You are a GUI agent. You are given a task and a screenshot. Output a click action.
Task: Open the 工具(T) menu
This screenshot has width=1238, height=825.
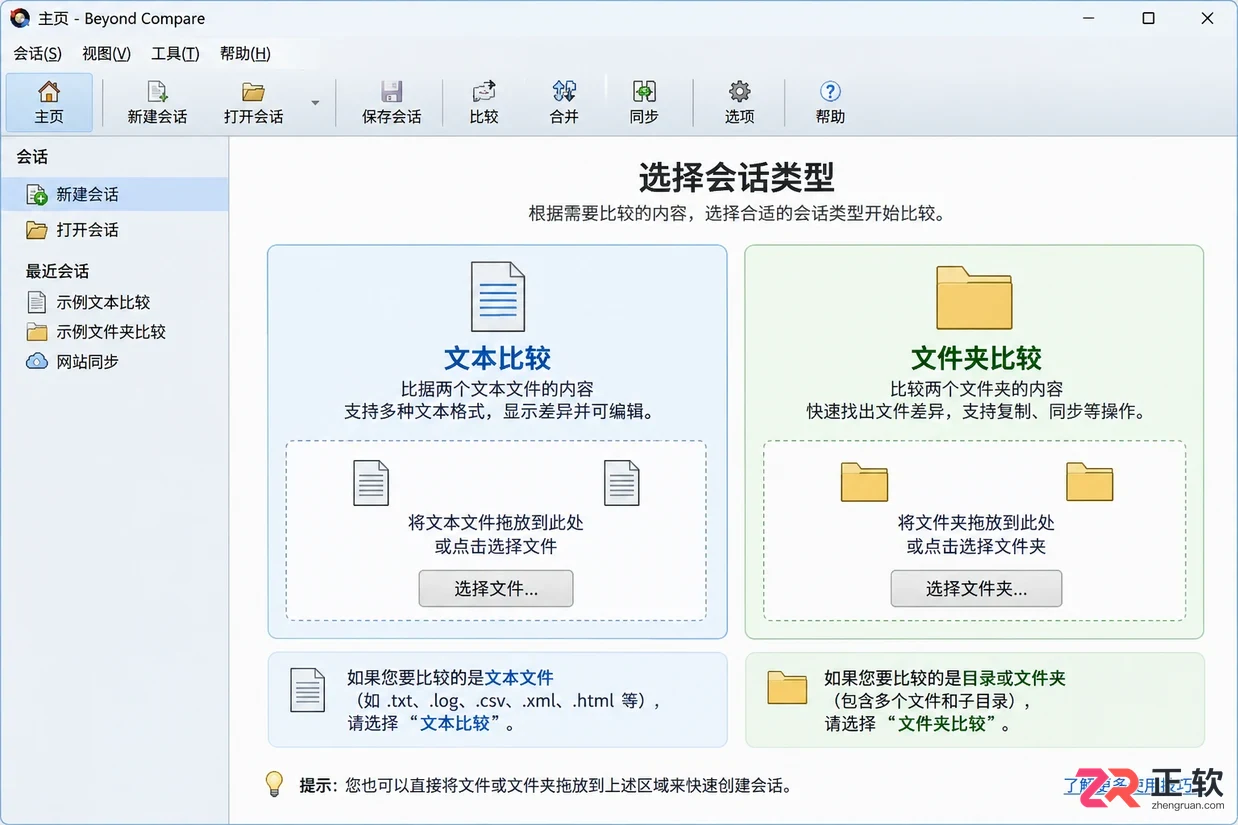click(175, 54)
